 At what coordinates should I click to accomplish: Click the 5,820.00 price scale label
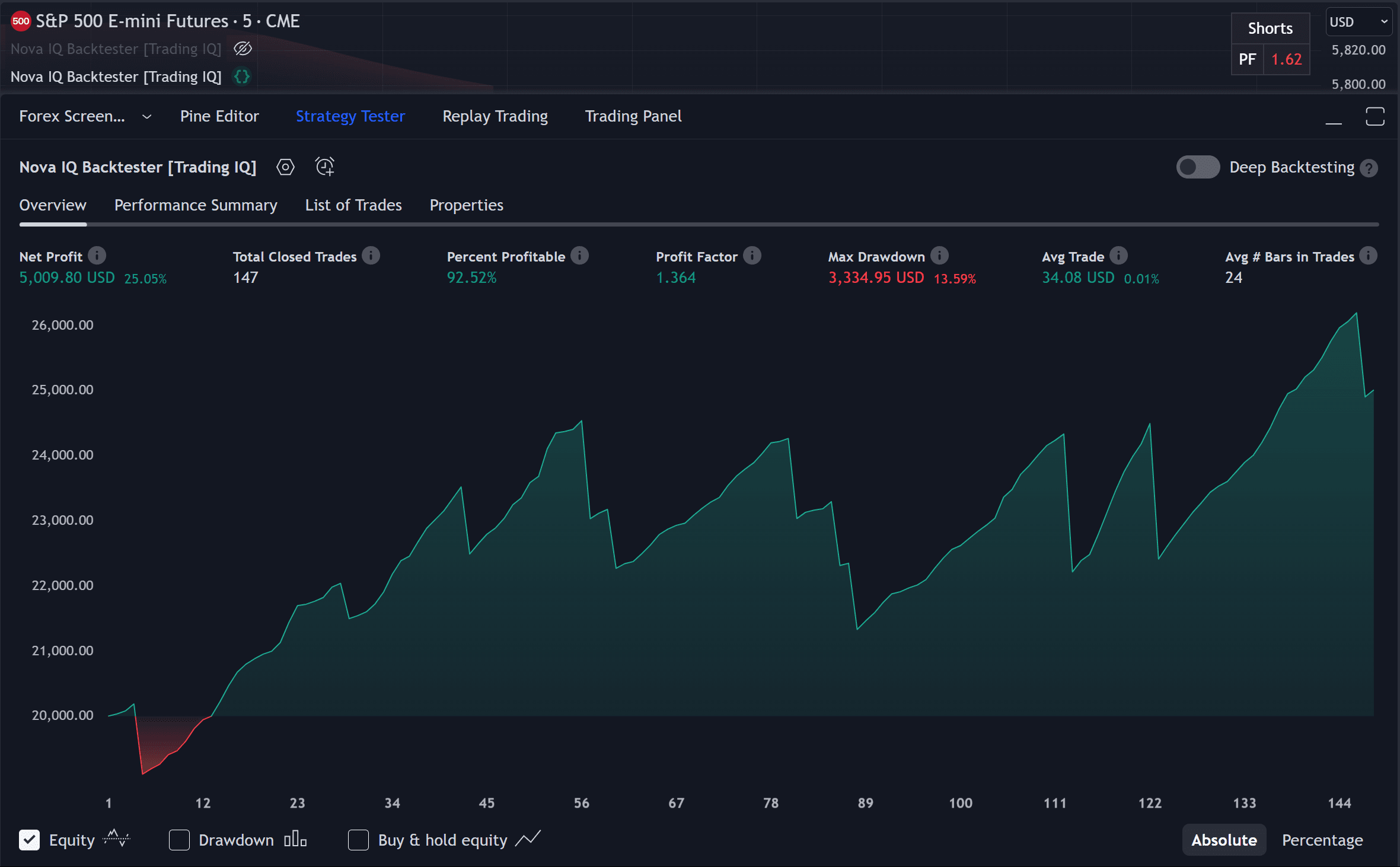point(1358,50)
